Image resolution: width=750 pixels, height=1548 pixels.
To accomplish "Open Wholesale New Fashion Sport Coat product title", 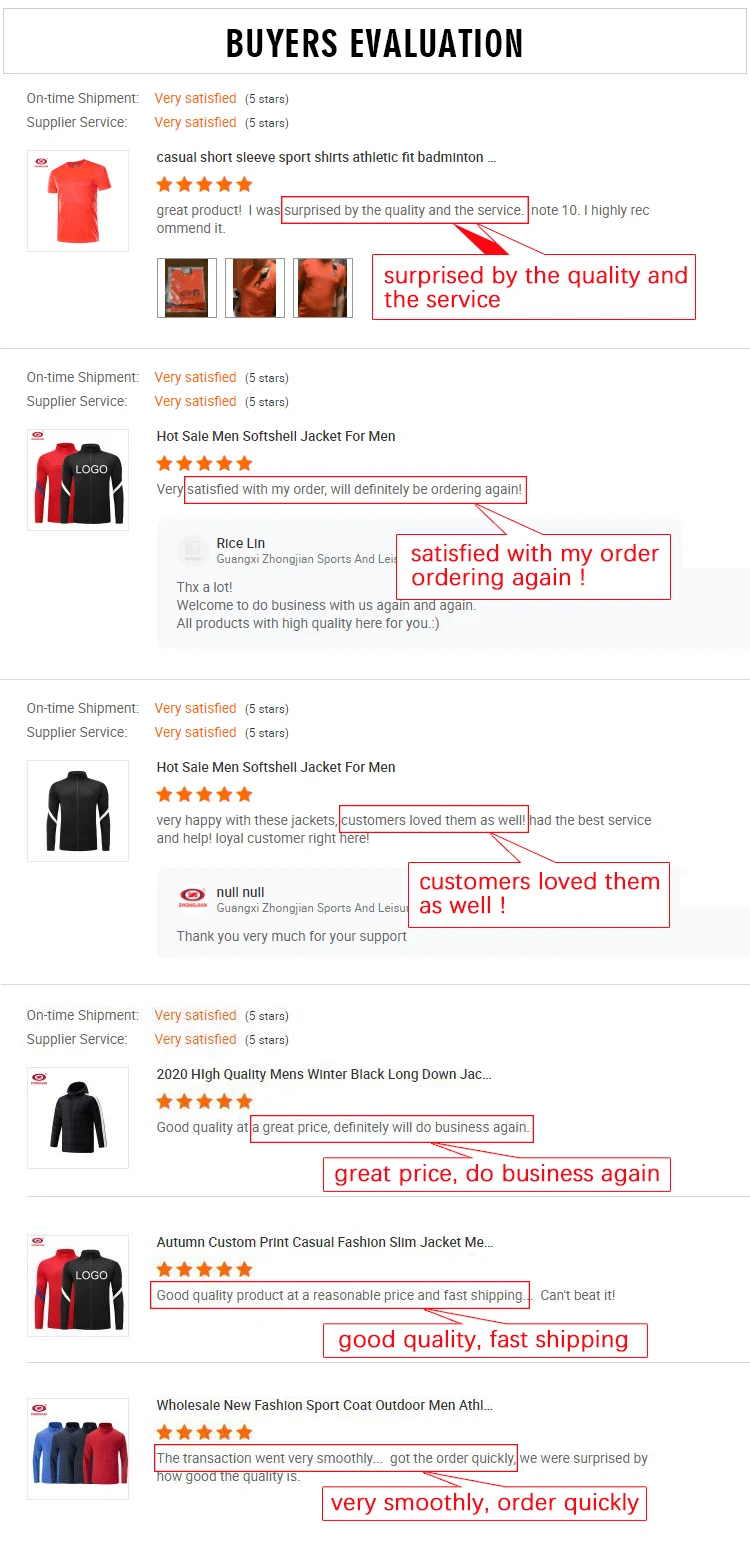I will [x=325, y=1405].
